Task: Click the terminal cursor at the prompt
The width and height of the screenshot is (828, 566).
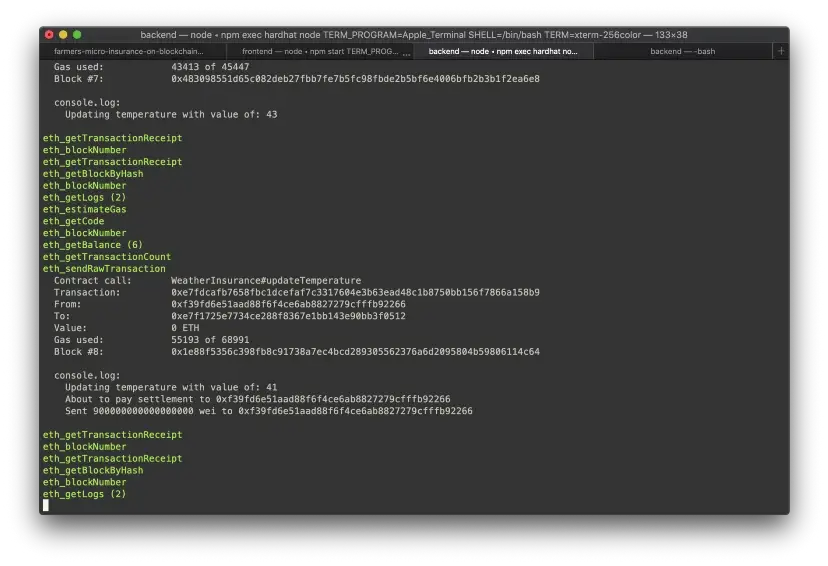Action: tap(46, 506)
